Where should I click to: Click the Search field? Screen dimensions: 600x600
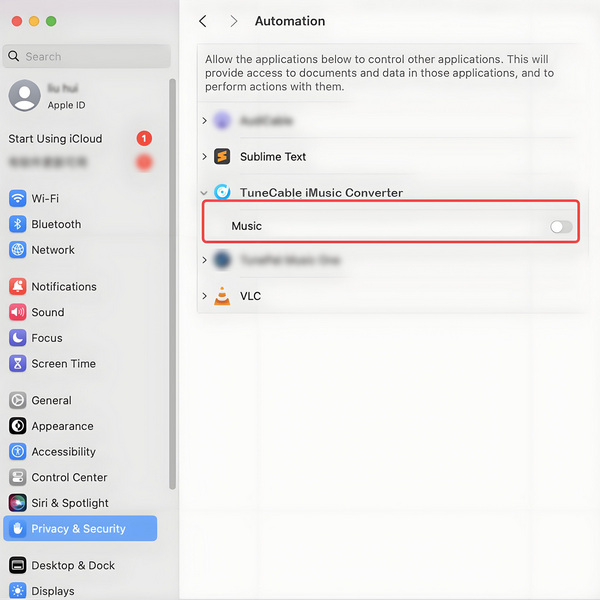87,56
